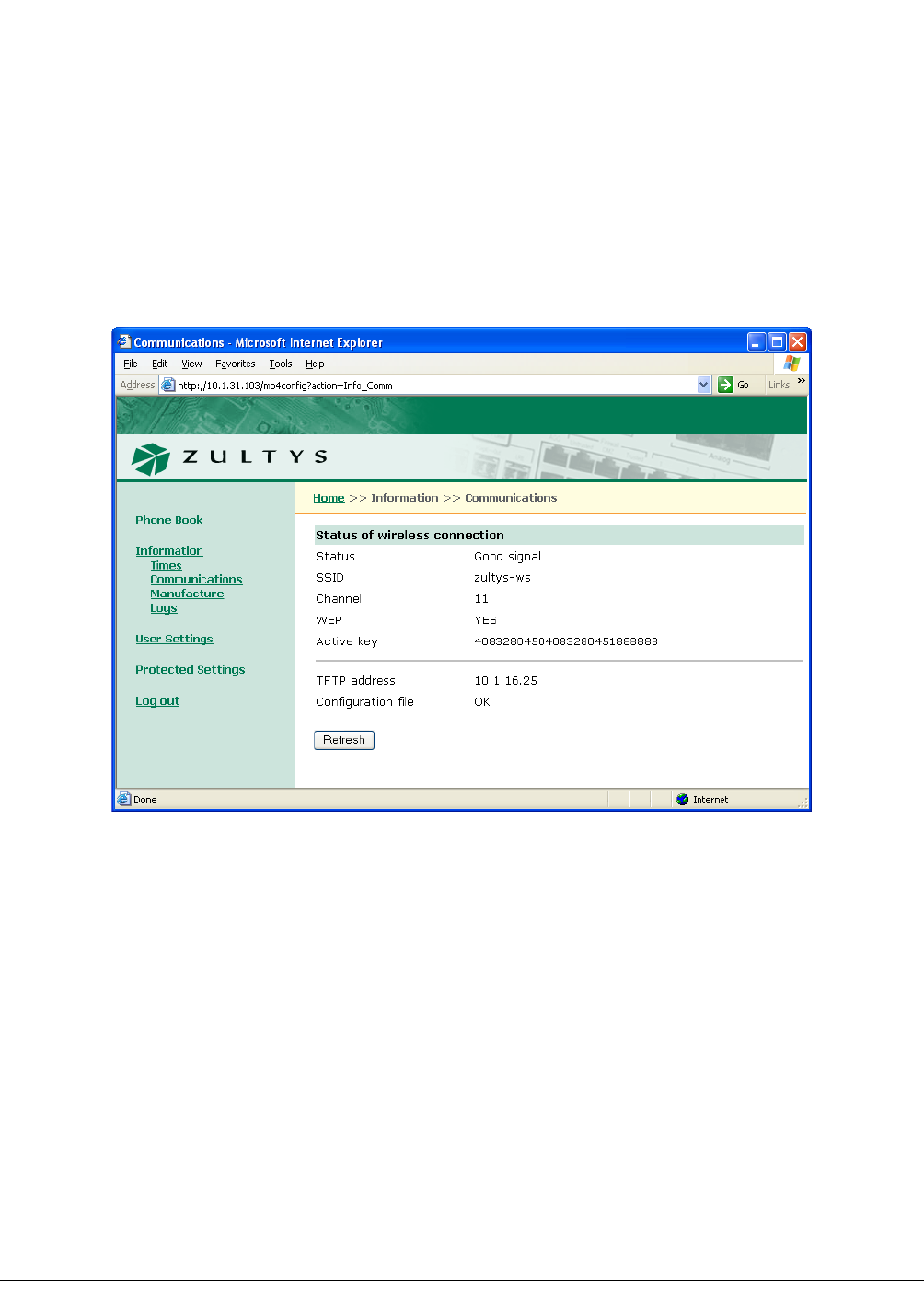Open the Information sidebar link
This screenshot has height=1304, width=924.
pos(169,550)
